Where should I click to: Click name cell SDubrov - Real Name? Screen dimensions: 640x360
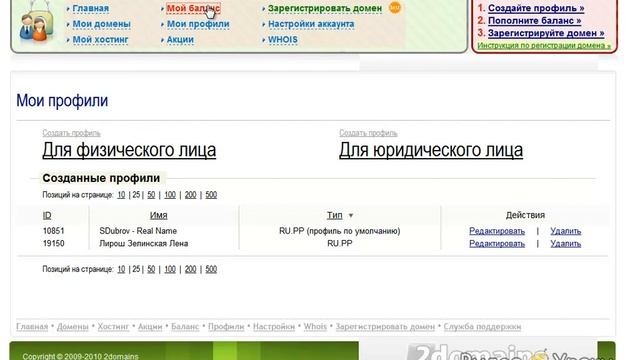(x=138, y=231)
